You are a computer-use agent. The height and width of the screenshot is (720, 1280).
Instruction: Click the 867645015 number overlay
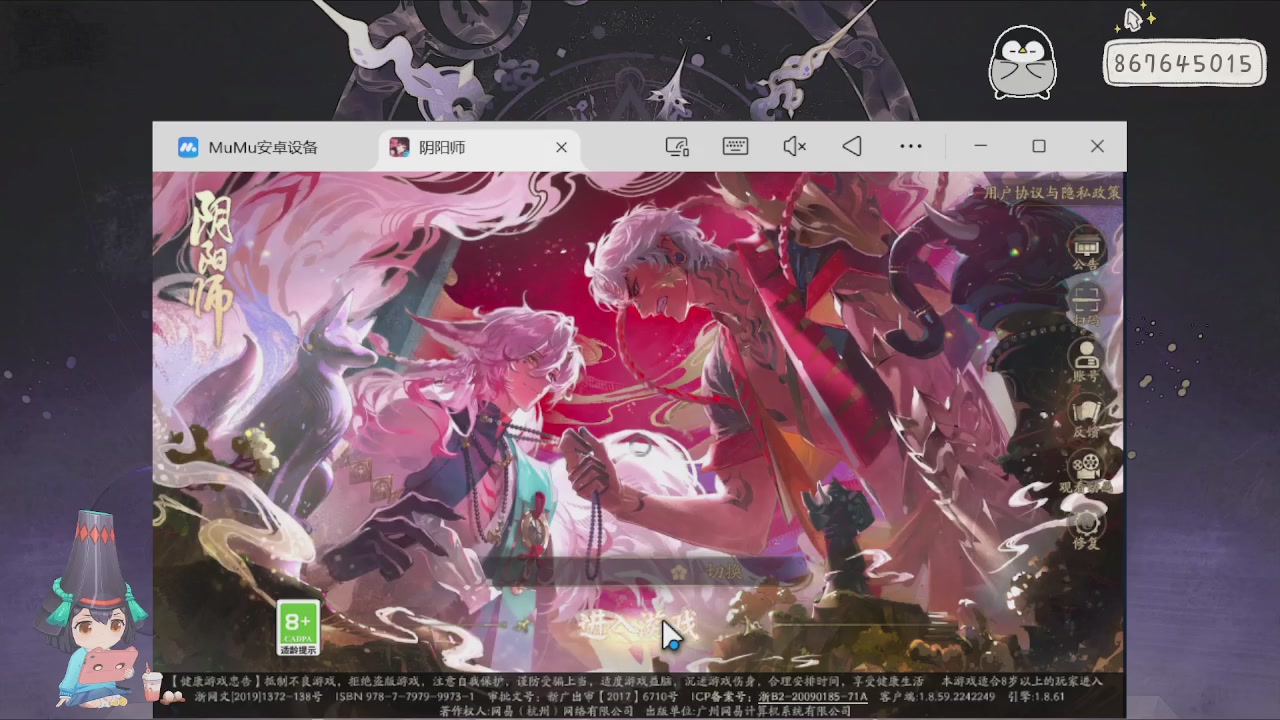[1183, 64]
